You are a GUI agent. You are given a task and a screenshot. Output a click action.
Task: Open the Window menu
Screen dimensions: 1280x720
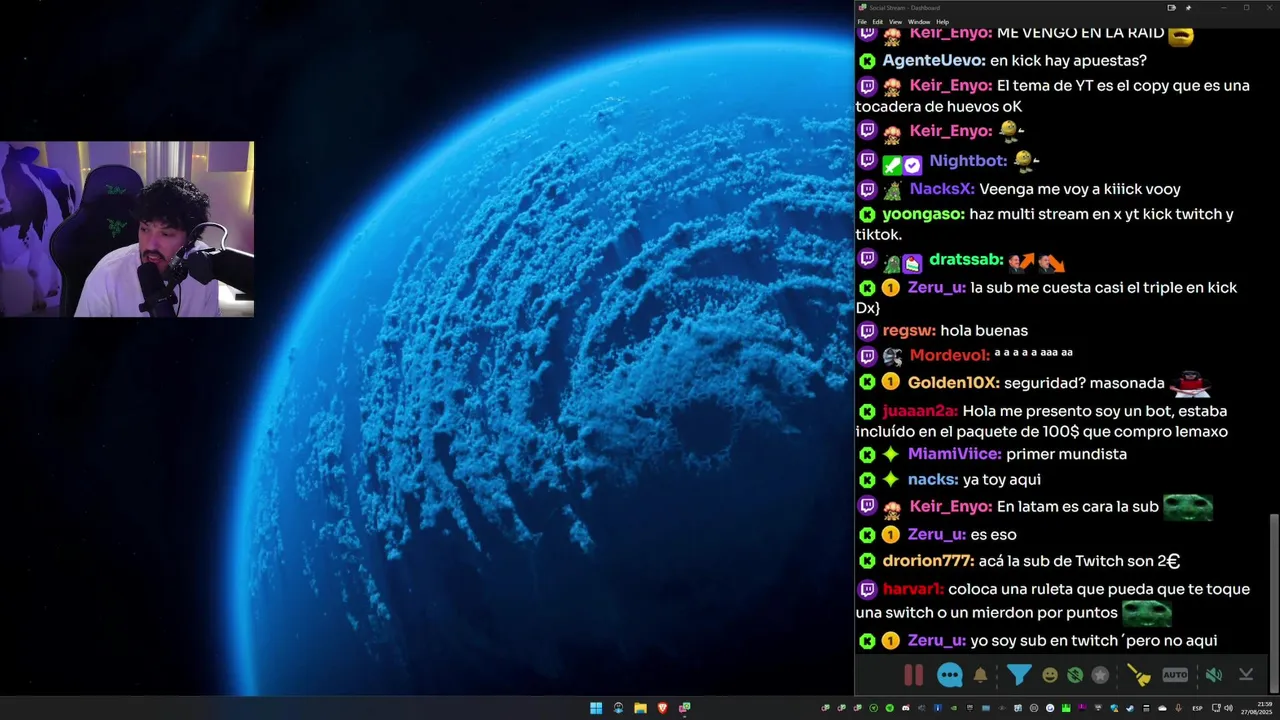pyautogui.click(x=918, y=21)
